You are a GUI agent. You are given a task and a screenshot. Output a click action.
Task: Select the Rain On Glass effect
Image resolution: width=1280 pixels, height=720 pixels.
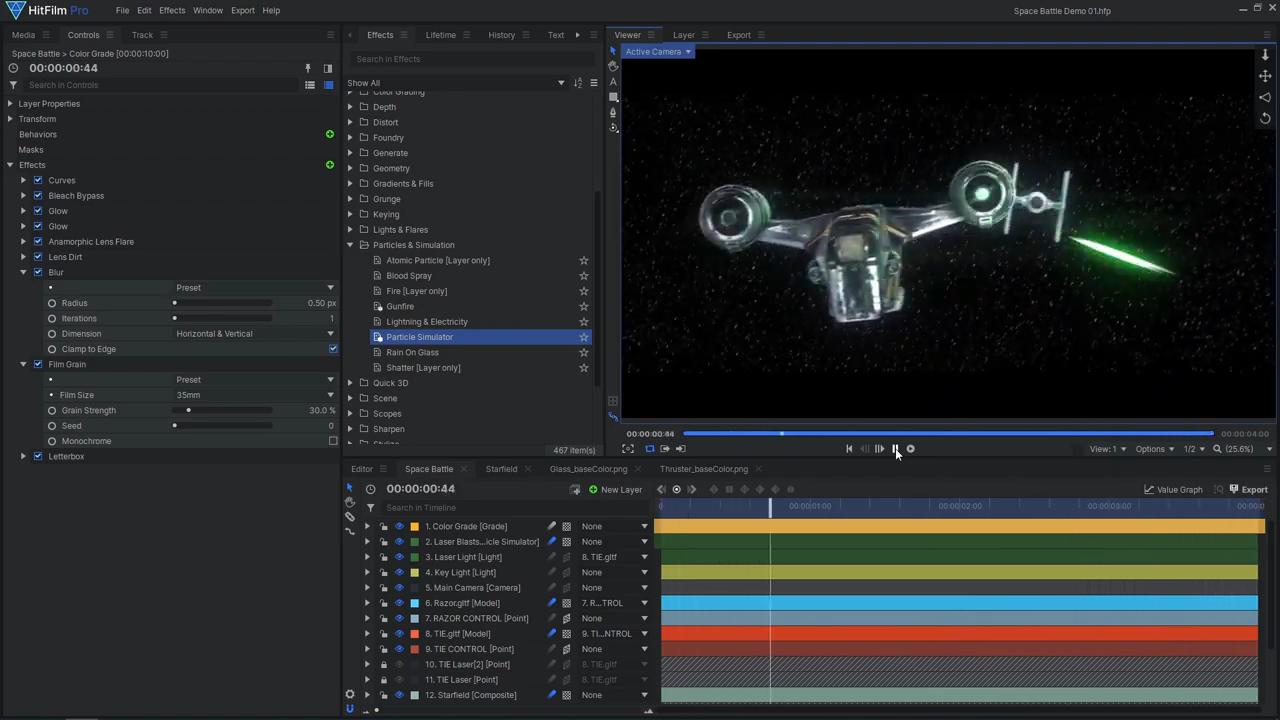coord(412,352)
